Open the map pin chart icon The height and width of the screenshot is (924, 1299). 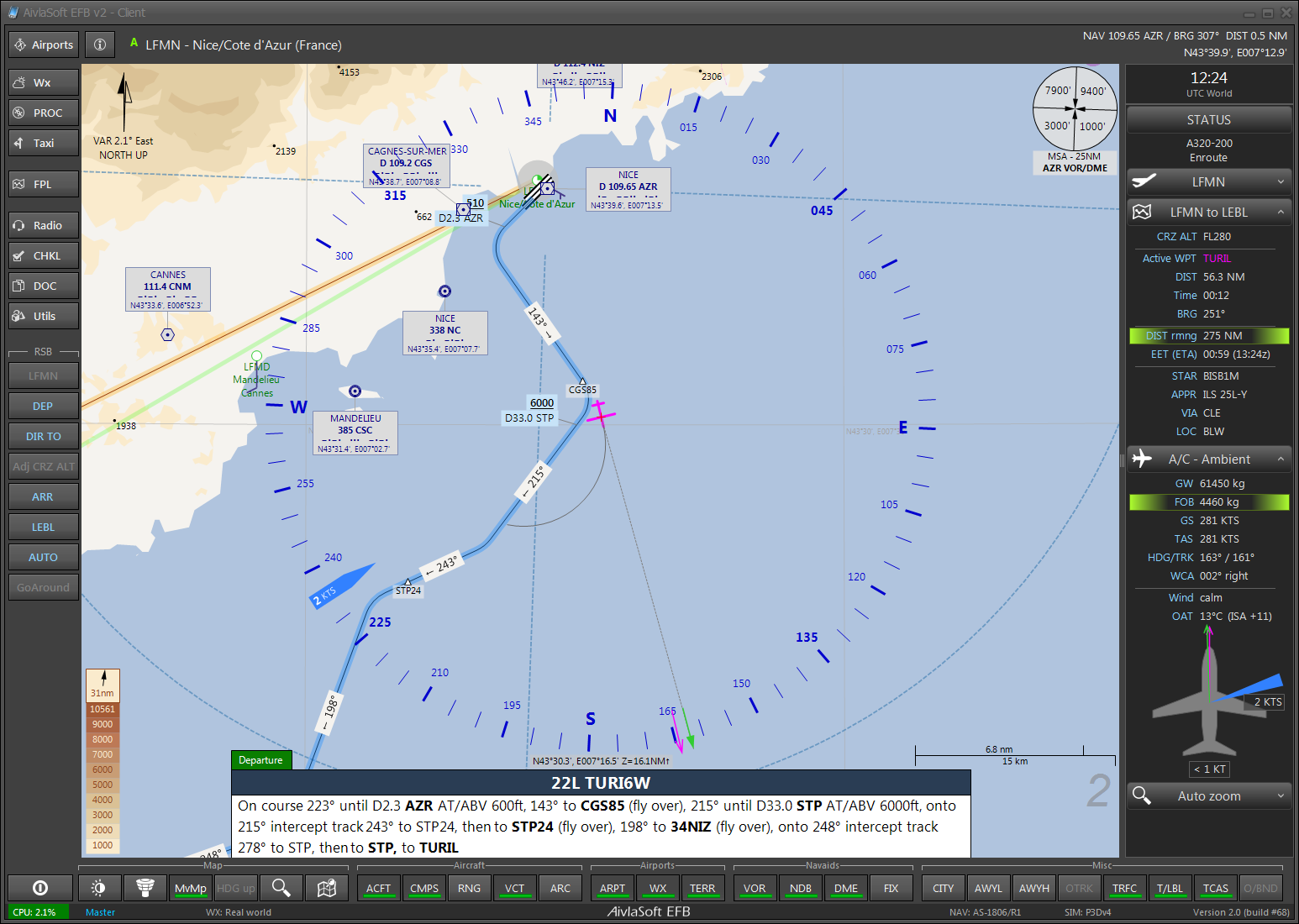(x=327, y=888)
